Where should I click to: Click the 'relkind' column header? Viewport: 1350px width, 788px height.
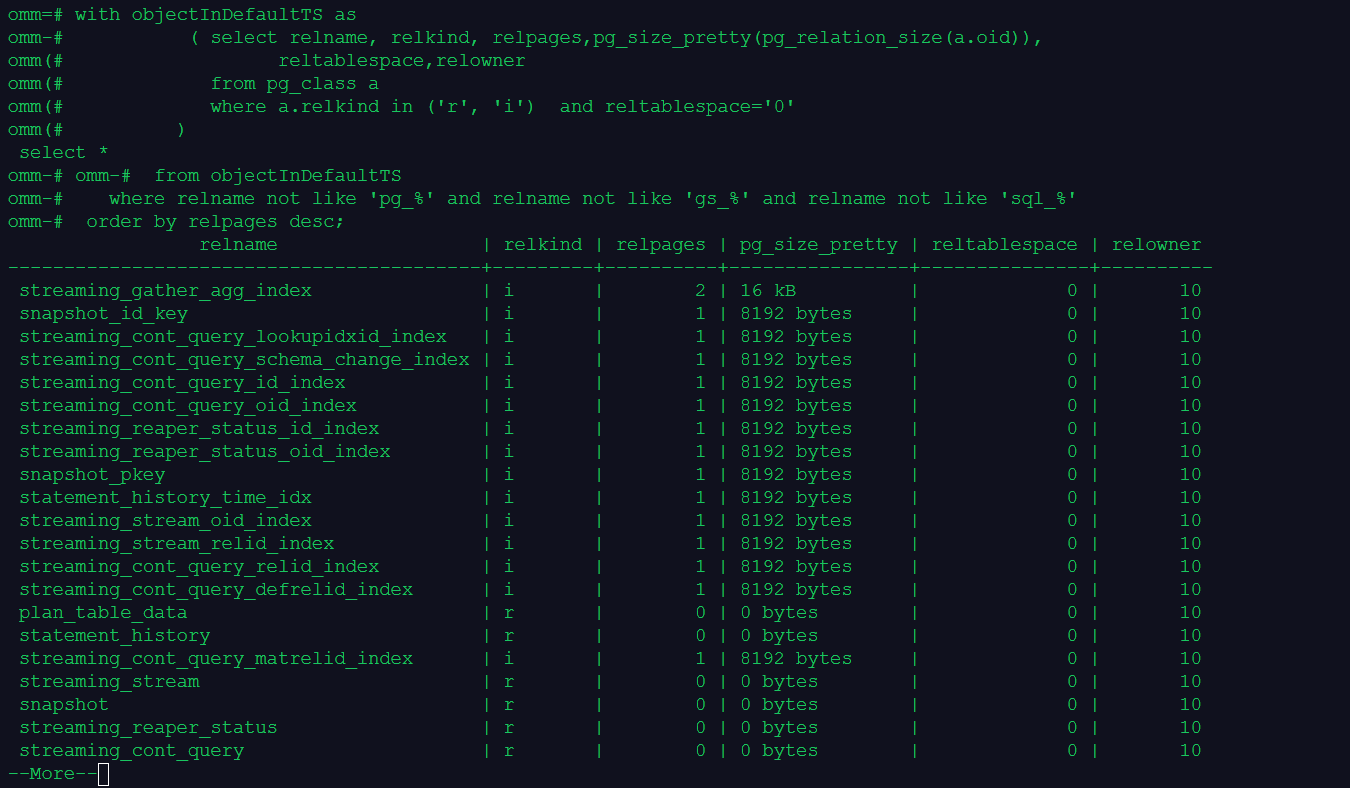(543, 244)
